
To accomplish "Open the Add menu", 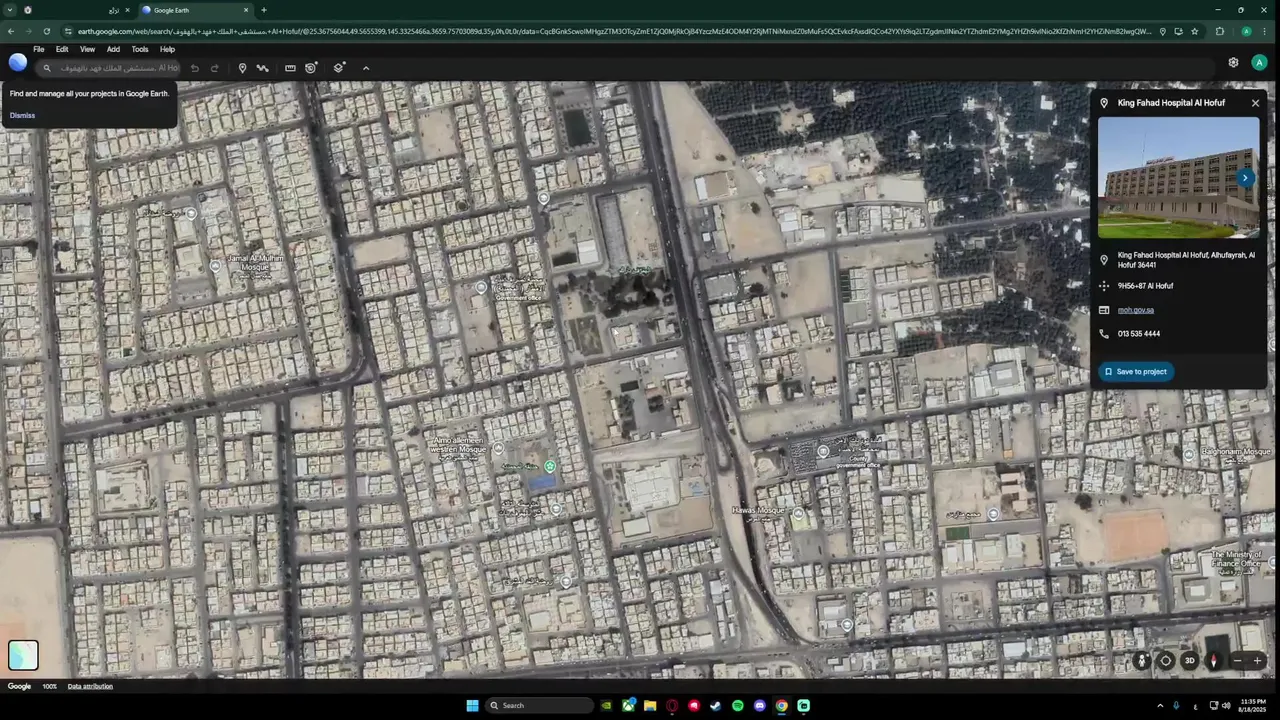I will (113, 49).
